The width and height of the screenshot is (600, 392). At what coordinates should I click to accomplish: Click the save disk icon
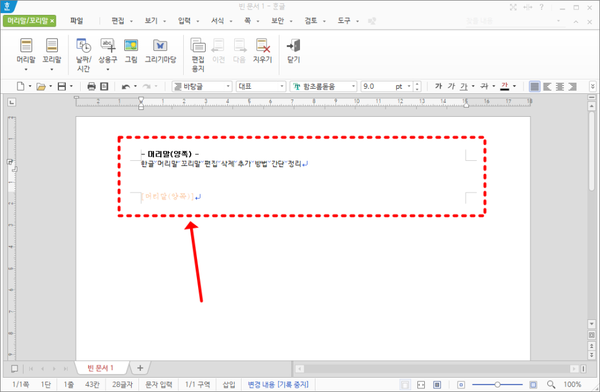click(x=62, y=87)
